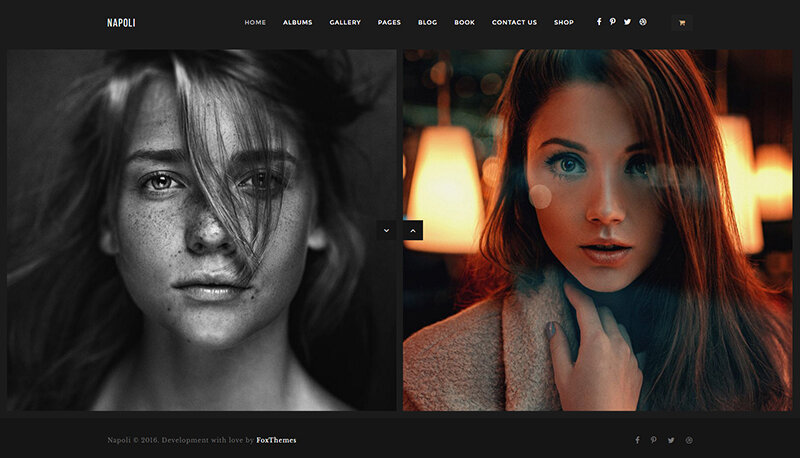Click the footer Facebook icon
This screenshot has width=800, height=458.
(637, 440)
